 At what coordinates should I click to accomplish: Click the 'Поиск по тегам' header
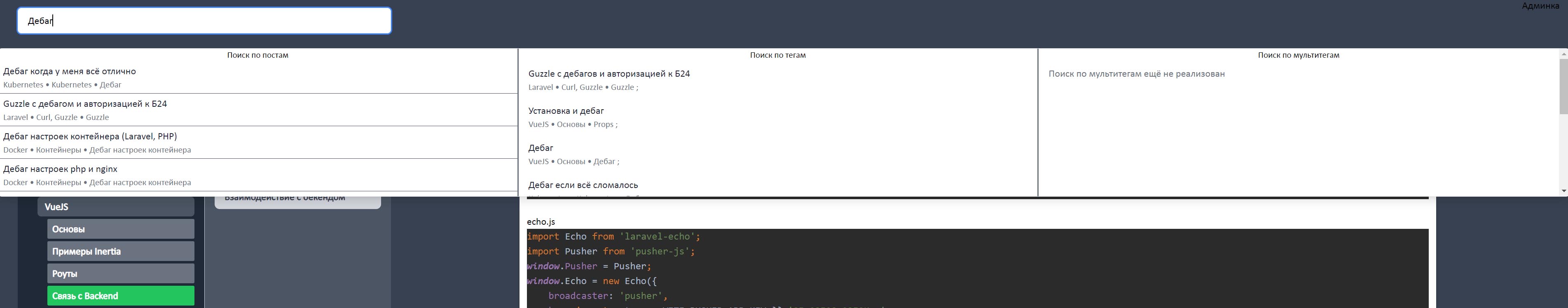pos(778,55)
